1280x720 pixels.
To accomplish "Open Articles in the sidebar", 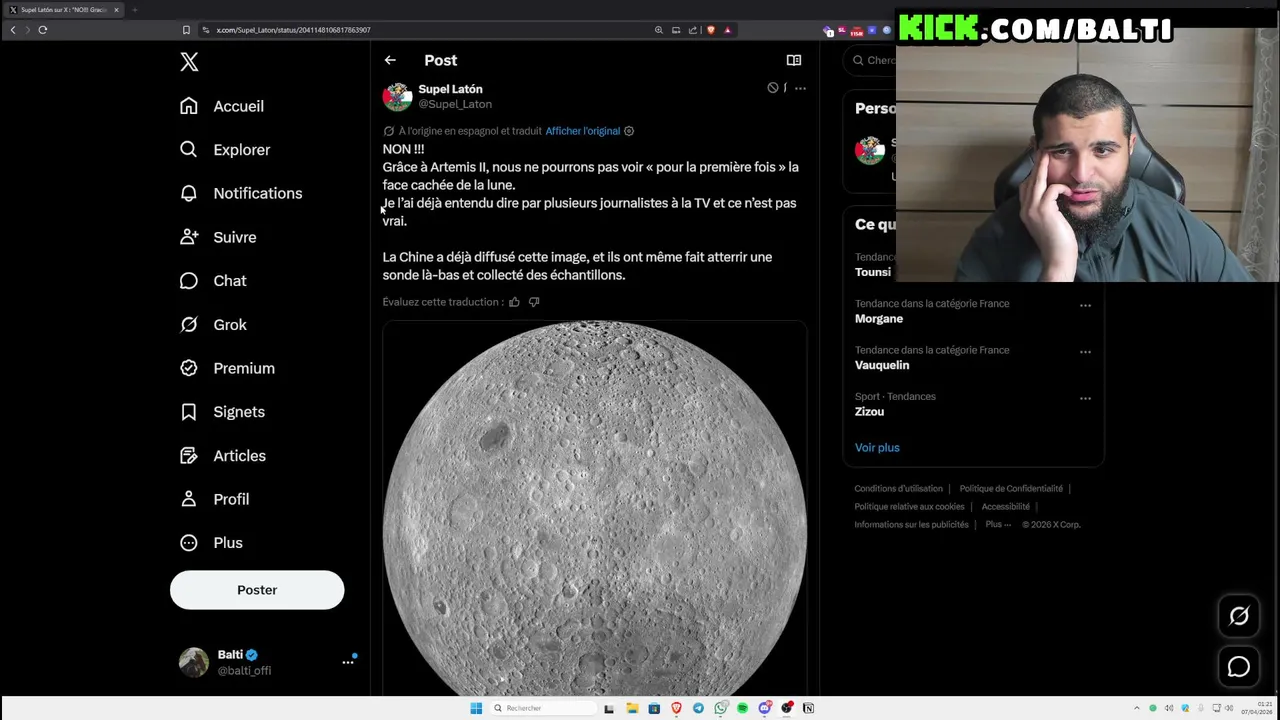I will (223, 456).
